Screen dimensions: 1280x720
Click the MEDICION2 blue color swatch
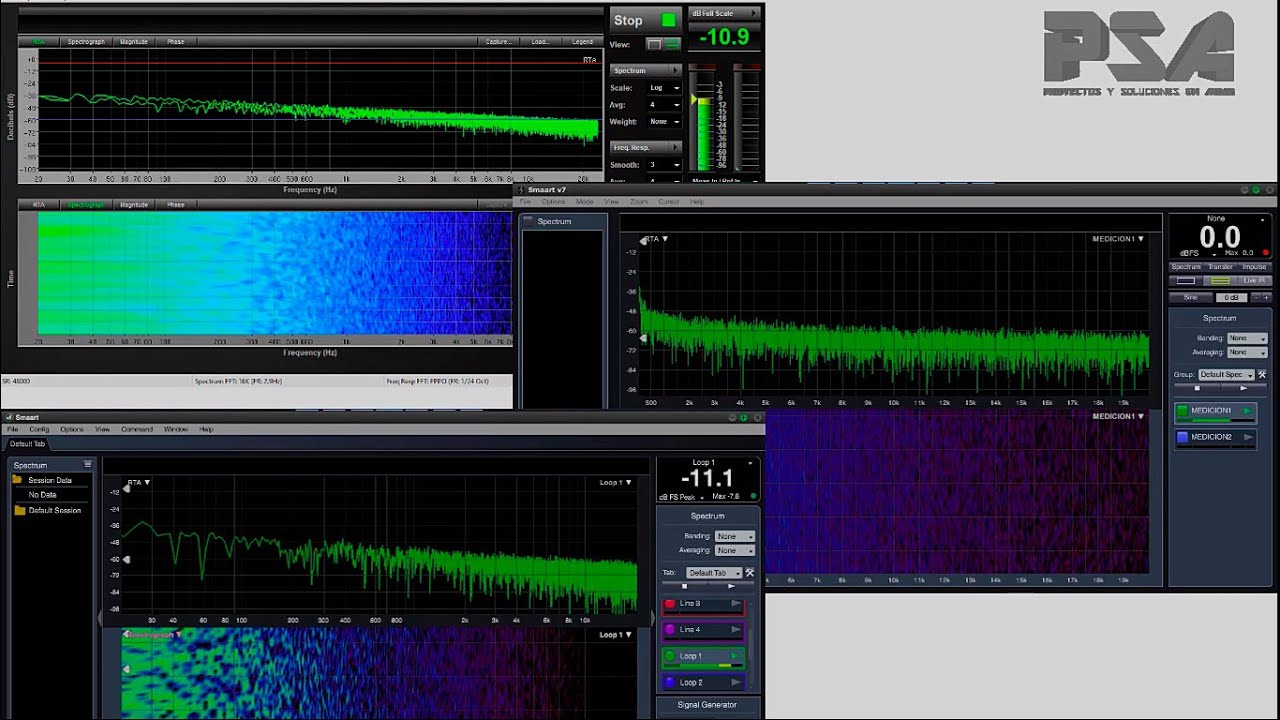pyautogui.click(x=1182, y=437)
